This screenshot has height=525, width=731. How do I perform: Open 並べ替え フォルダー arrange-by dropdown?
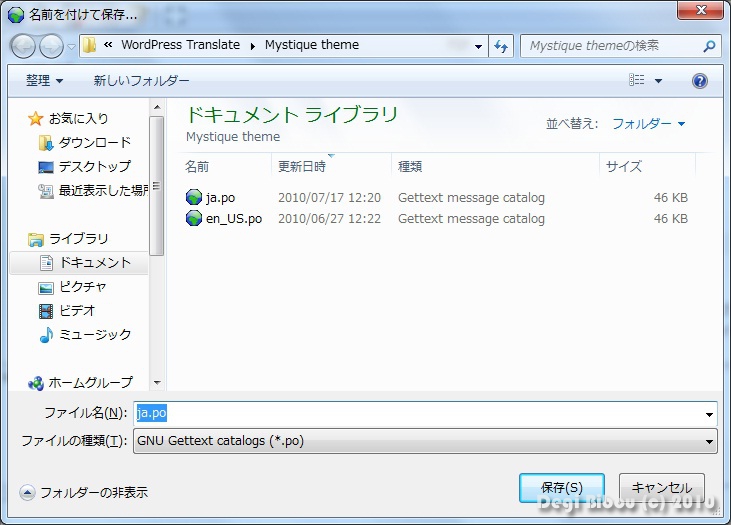(x=648, y=124)
